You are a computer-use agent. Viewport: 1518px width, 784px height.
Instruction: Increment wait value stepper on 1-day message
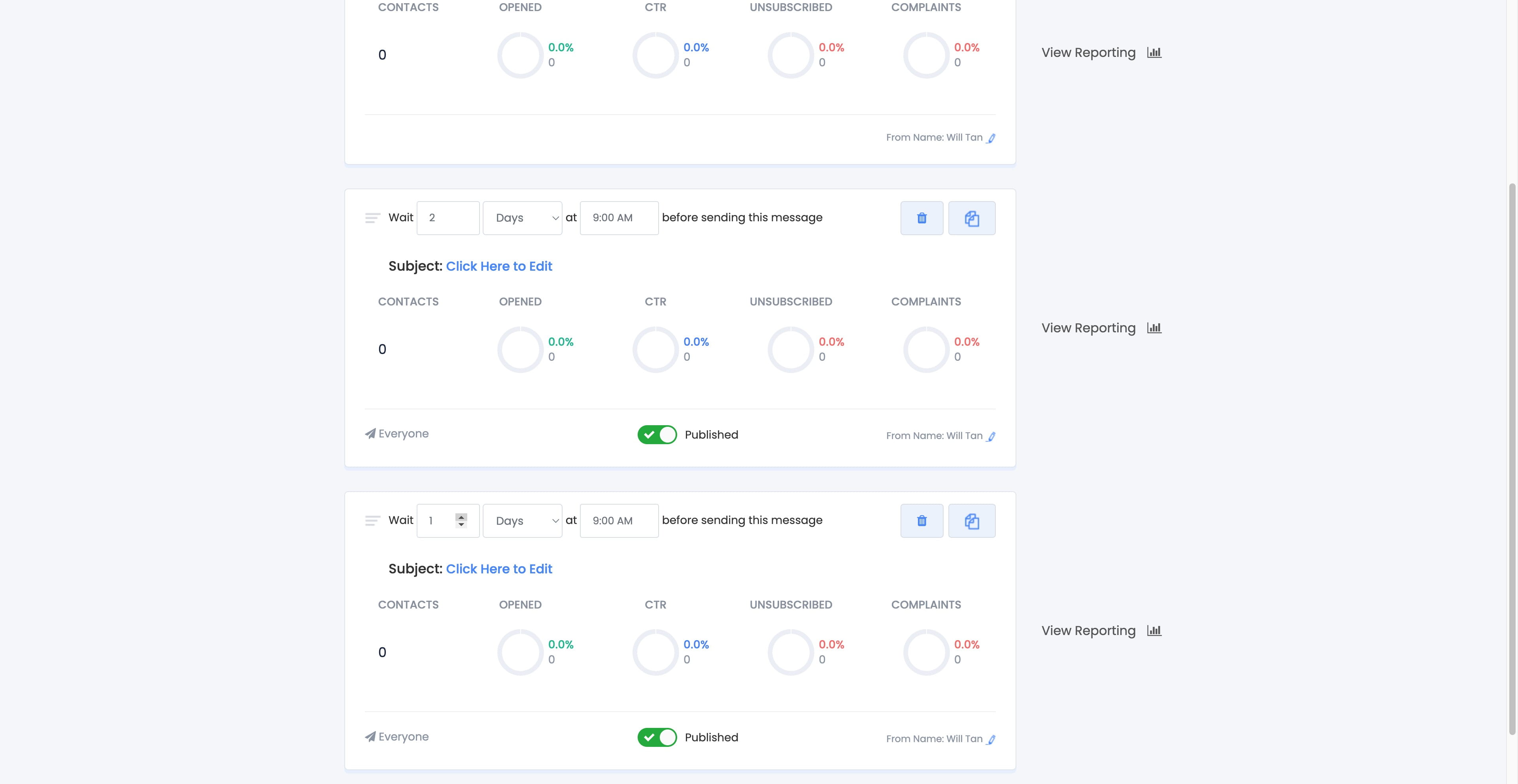point(461,516)
